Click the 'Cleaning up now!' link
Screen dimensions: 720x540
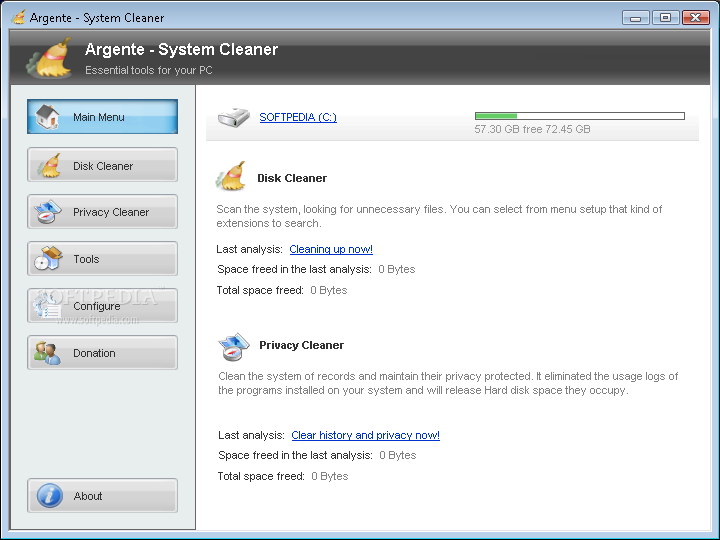331,249
